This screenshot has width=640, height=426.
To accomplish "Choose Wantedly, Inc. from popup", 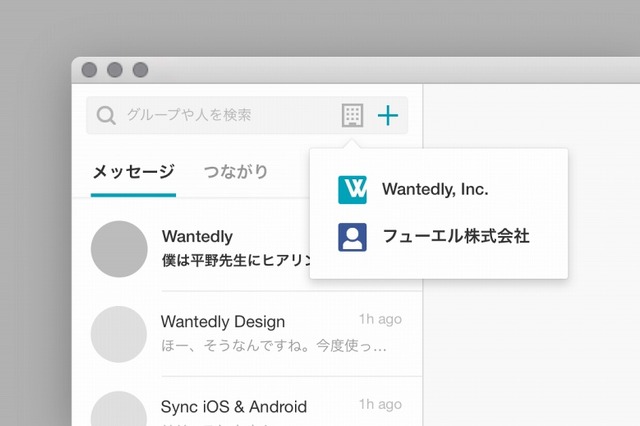I will (x=435, y=189).
